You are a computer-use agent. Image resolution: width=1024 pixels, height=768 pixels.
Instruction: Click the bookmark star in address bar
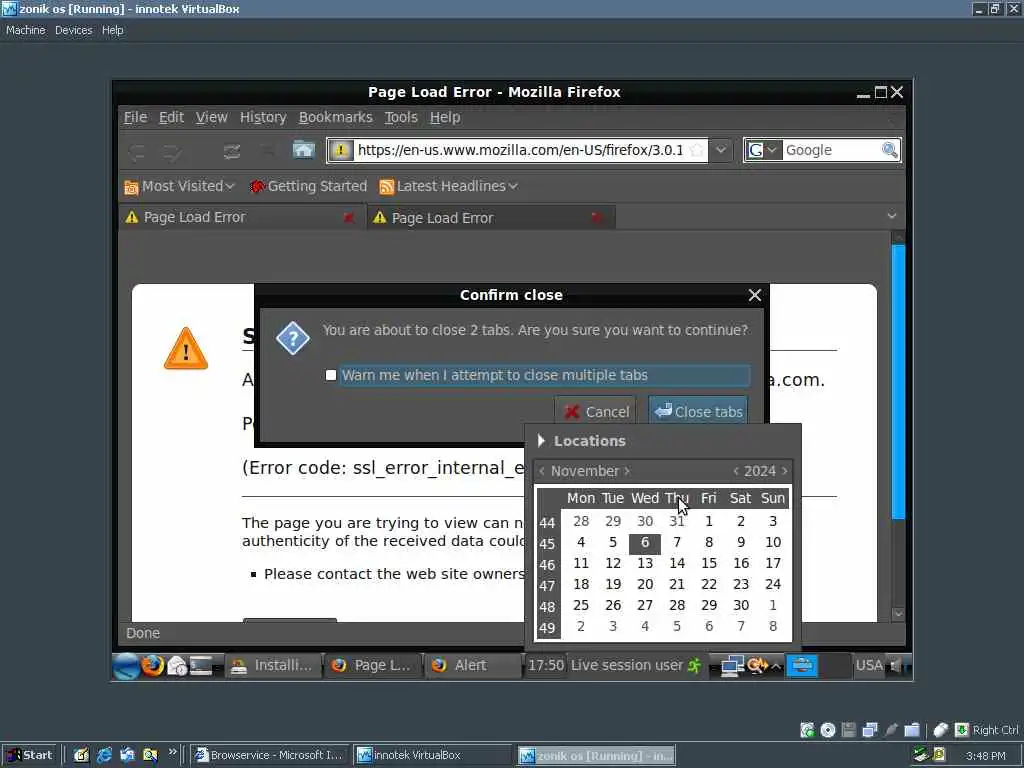pyautogui.click(x=697, y=150)
